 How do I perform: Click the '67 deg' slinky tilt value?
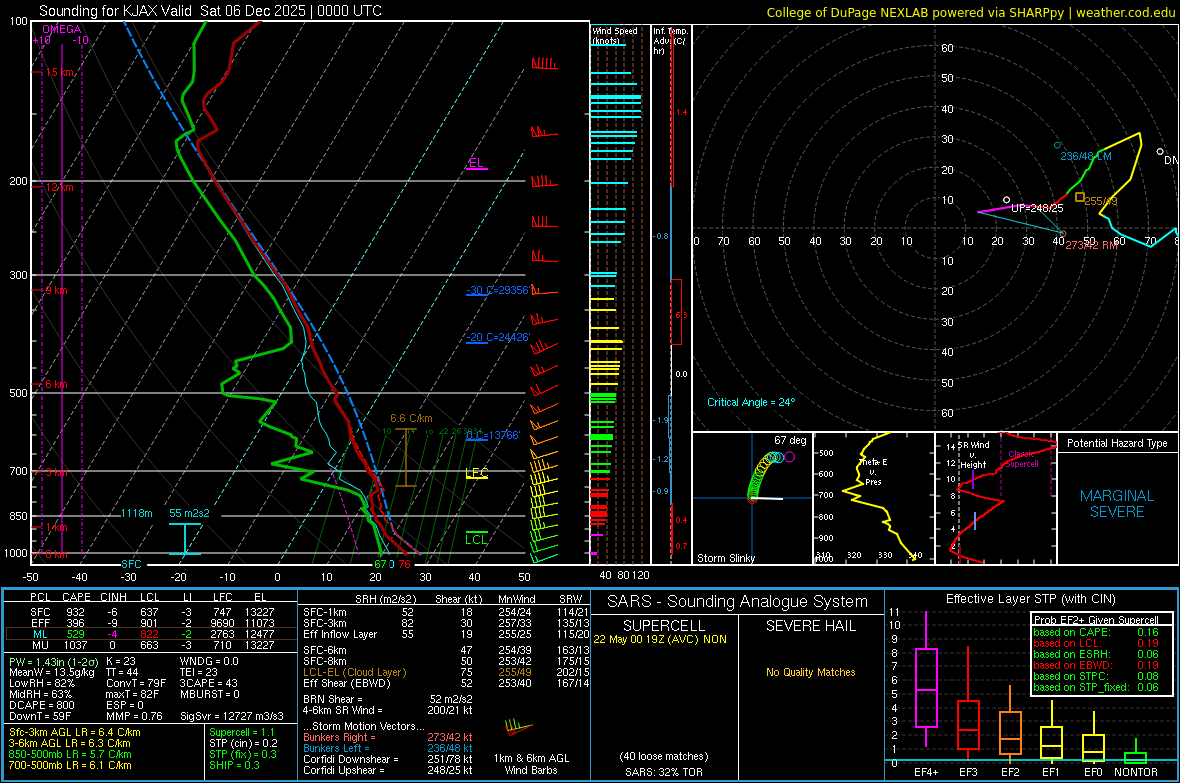789,440
